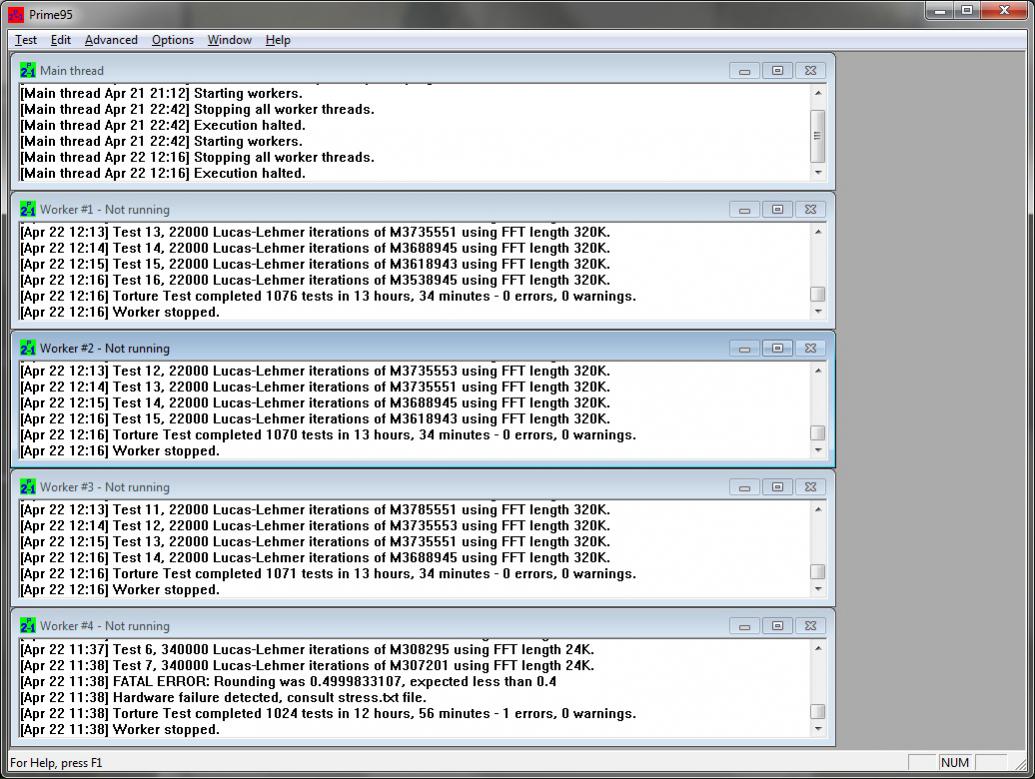Click Worker #4 'completed 1024 tests' line
Screen dimensions: 1035x779
click(x=328, y=714)
